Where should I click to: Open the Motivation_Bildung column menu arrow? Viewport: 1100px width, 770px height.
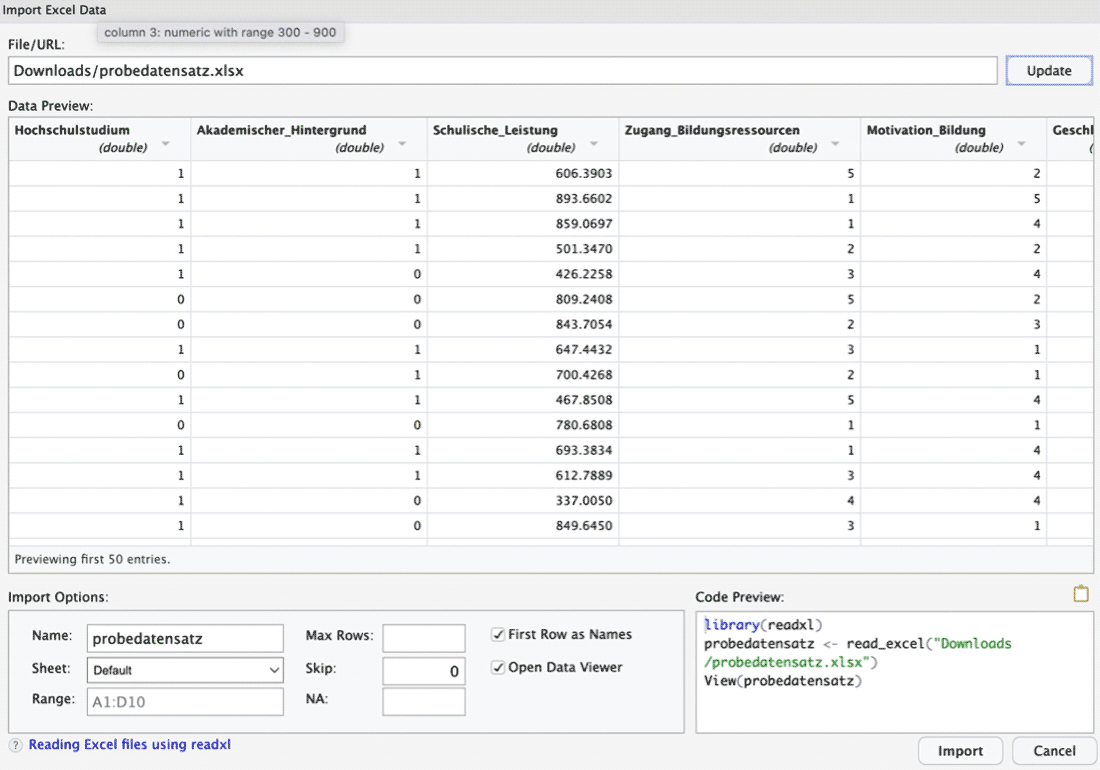(1022, 145)
